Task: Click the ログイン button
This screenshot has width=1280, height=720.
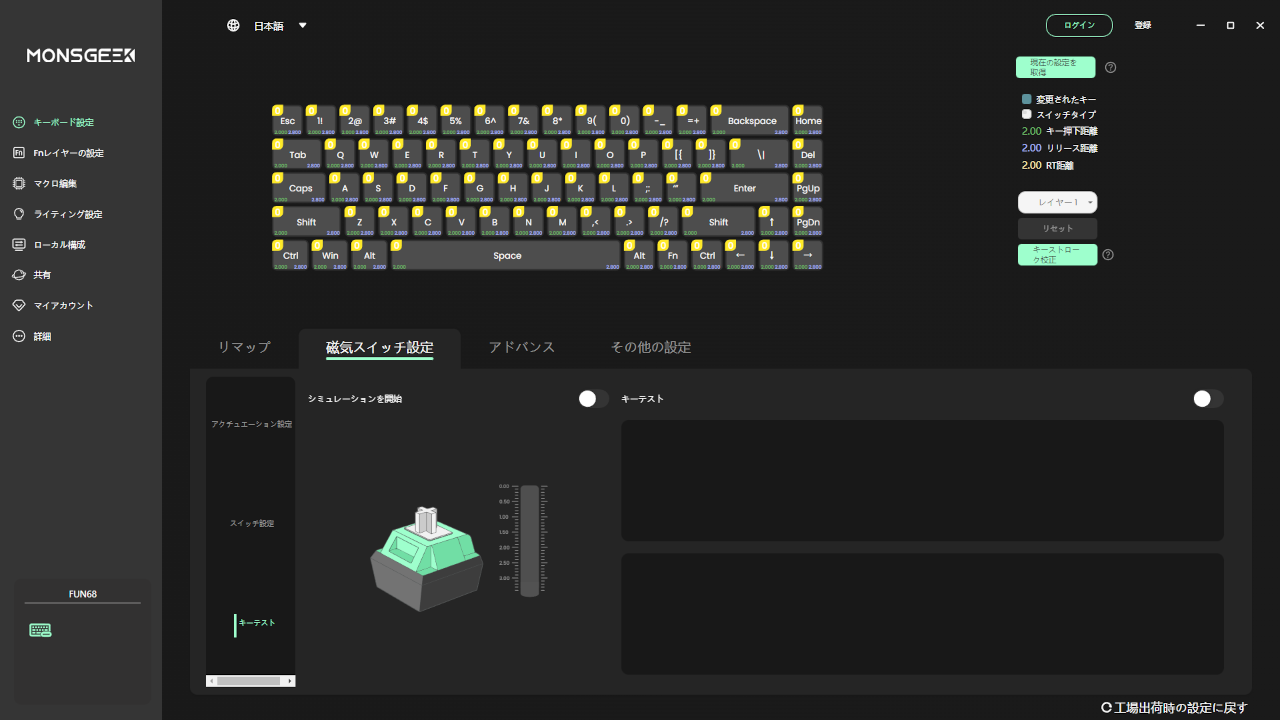Action: [x=1078, y=26]
